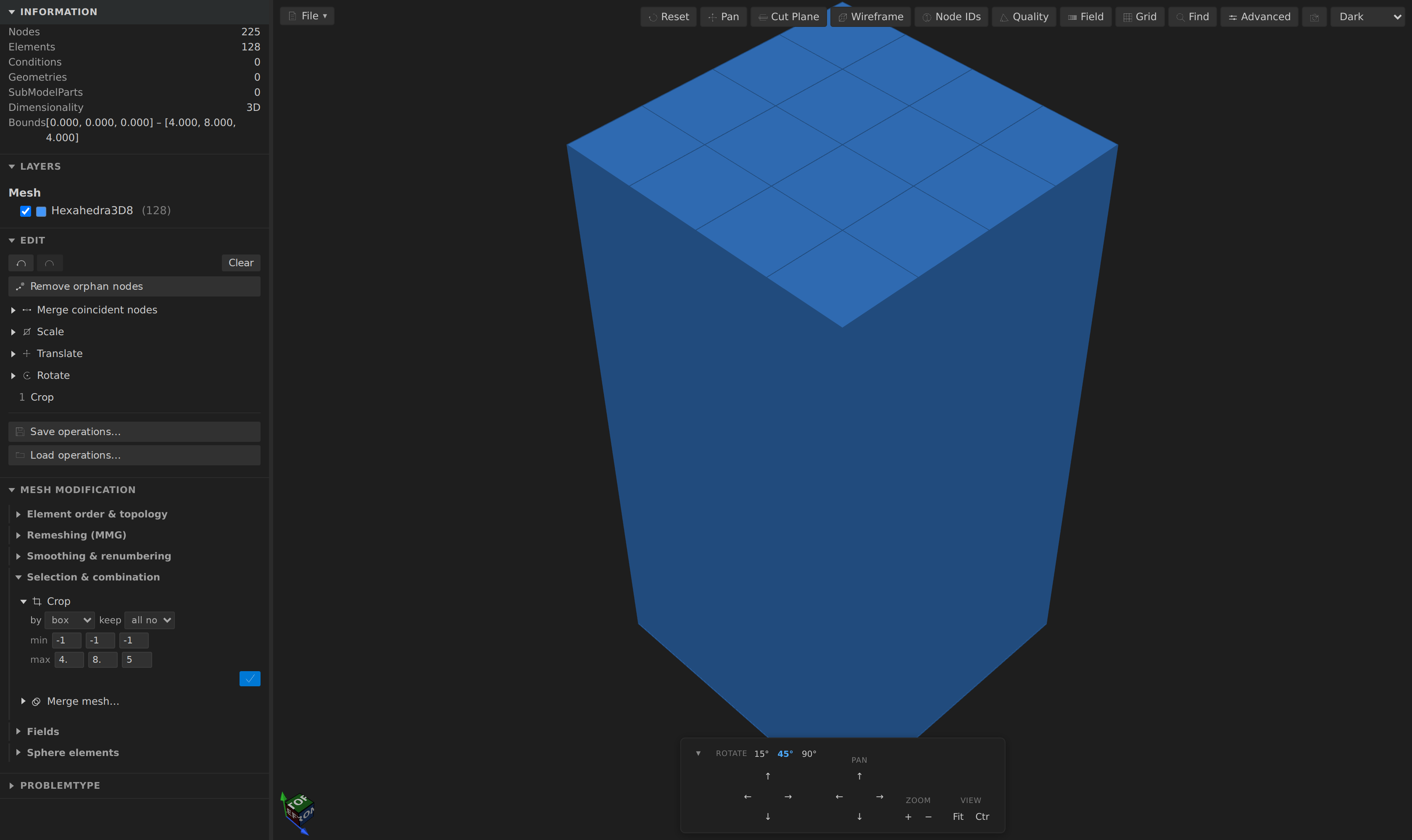Click Save operations button
Viewport: 1412px width, 840px height.
(134, 432)
